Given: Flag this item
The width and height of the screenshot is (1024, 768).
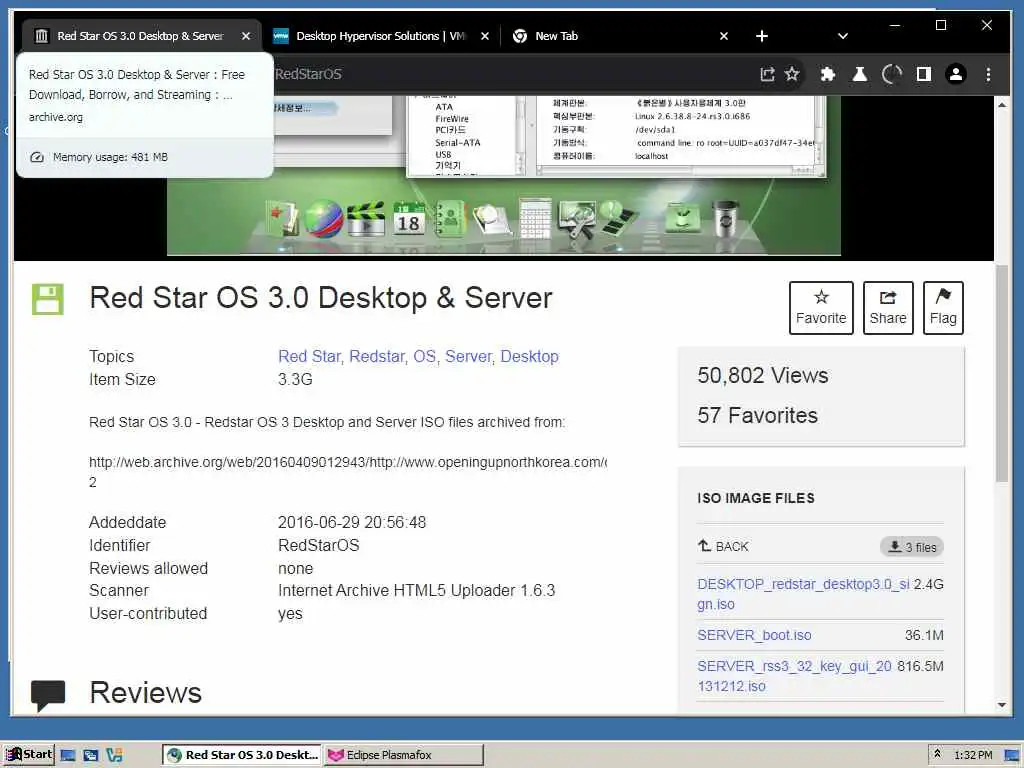Looking at the screenshot, I should tap(943, 308).
